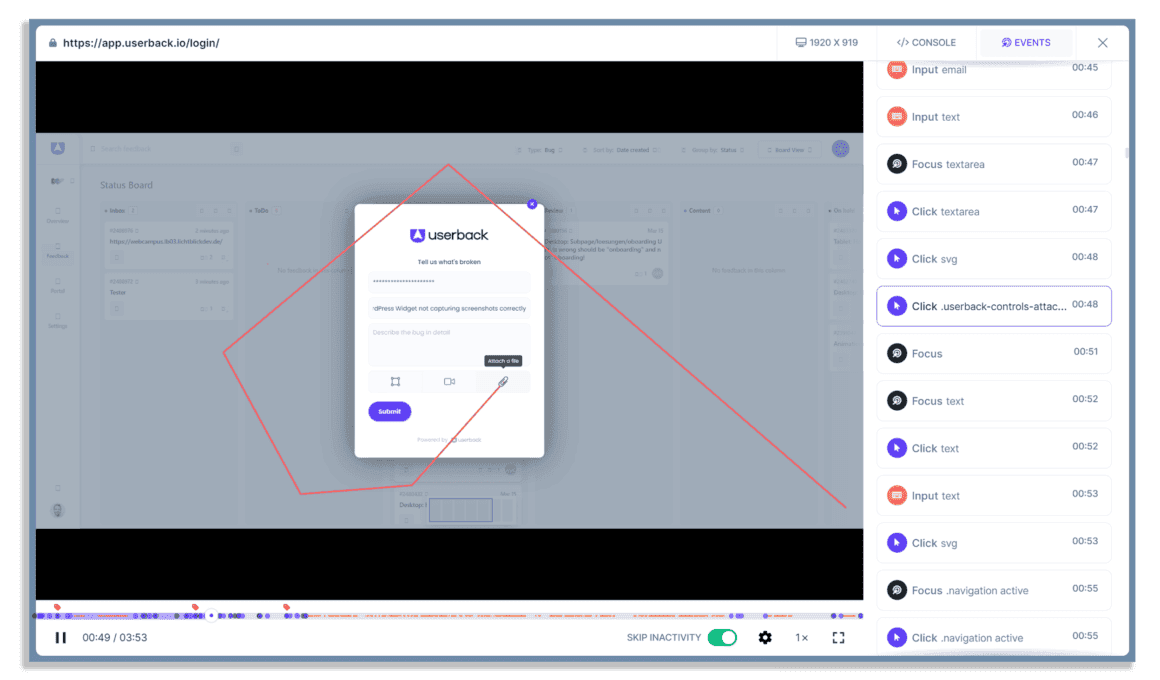Jump to Input email event at 00:45

(993, 70)
